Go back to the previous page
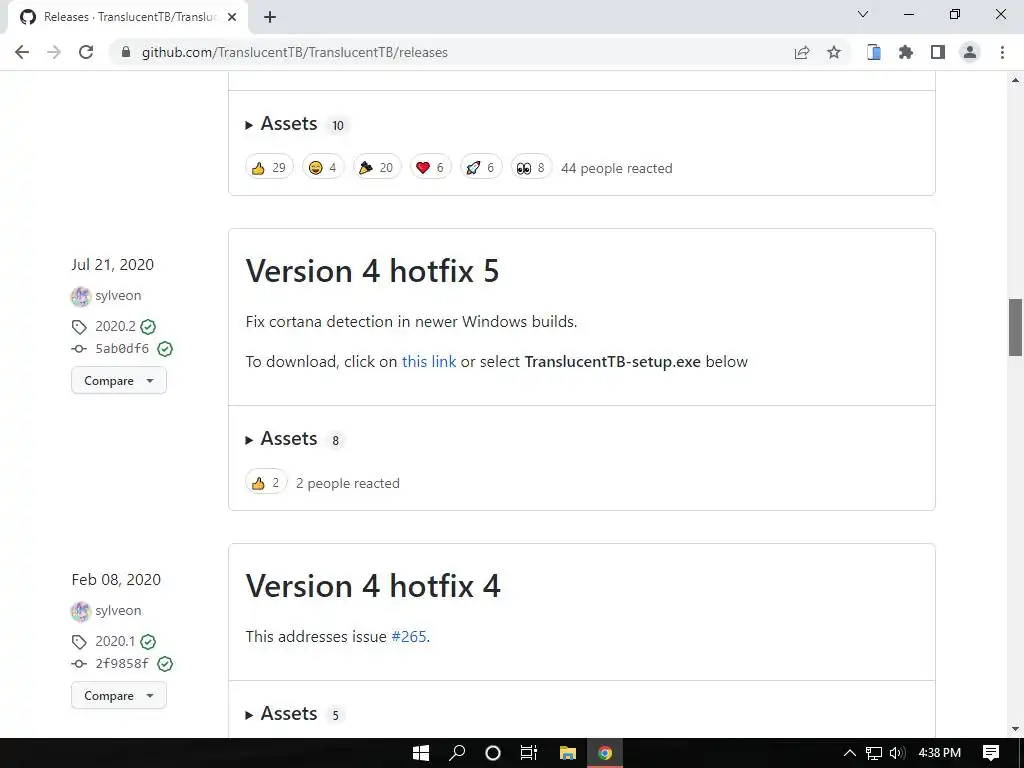 [22, 52]
